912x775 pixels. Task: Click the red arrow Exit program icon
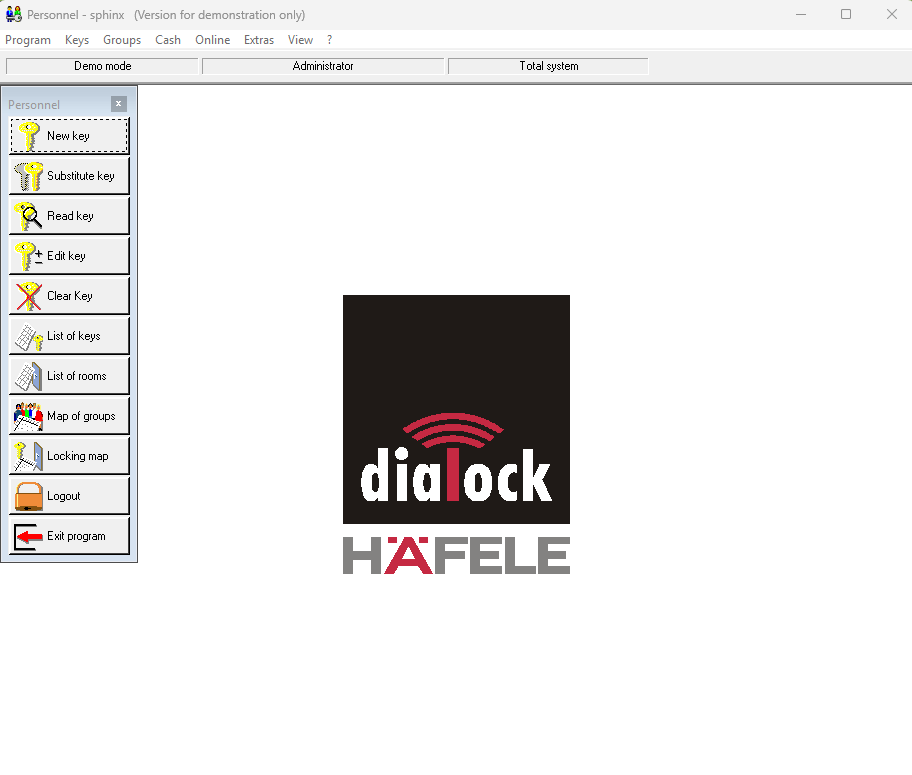point(29,536)
